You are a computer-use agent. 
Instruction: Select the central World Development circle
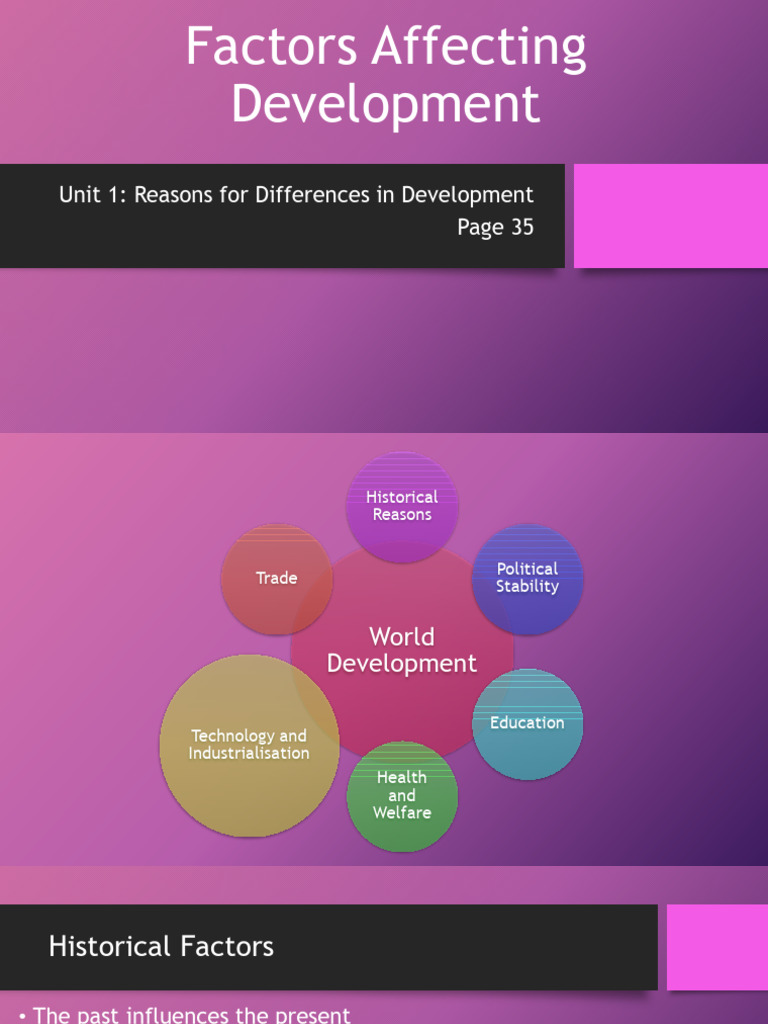[402, 650]
